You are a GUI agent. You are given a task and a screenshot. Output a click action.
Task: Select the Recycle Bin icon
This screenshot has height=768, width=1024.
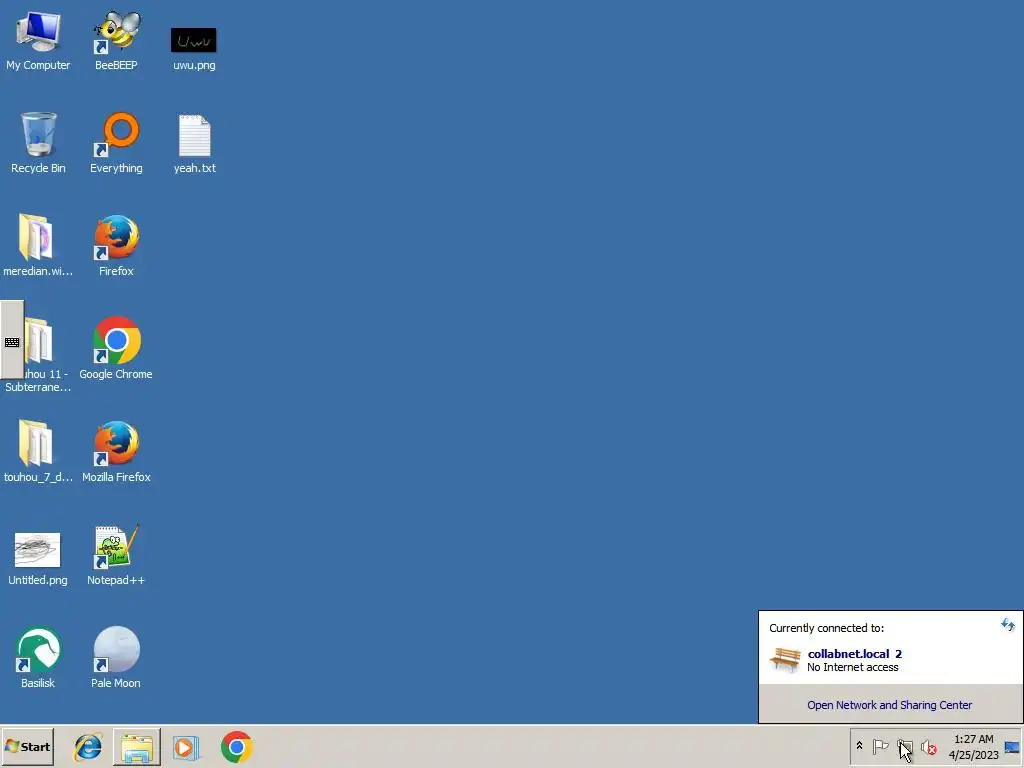click(x=38, y=143)
